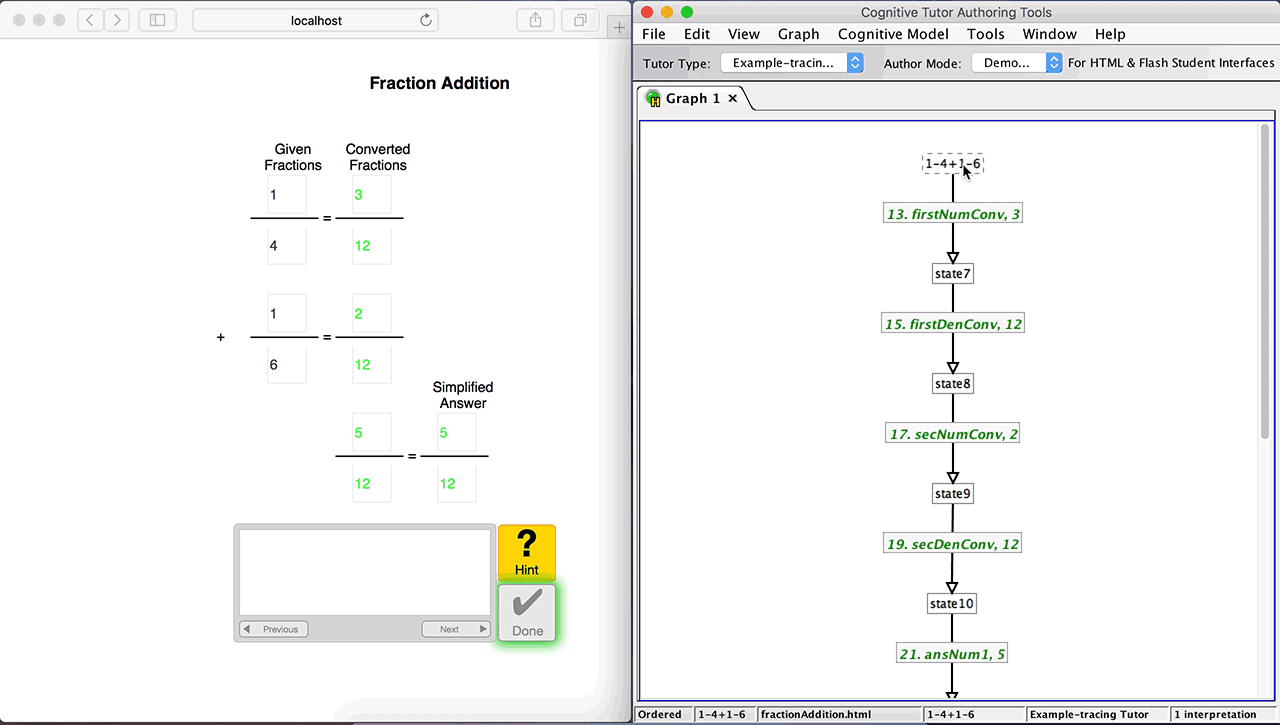Show all Safari tabs overview

coord(579,20)
